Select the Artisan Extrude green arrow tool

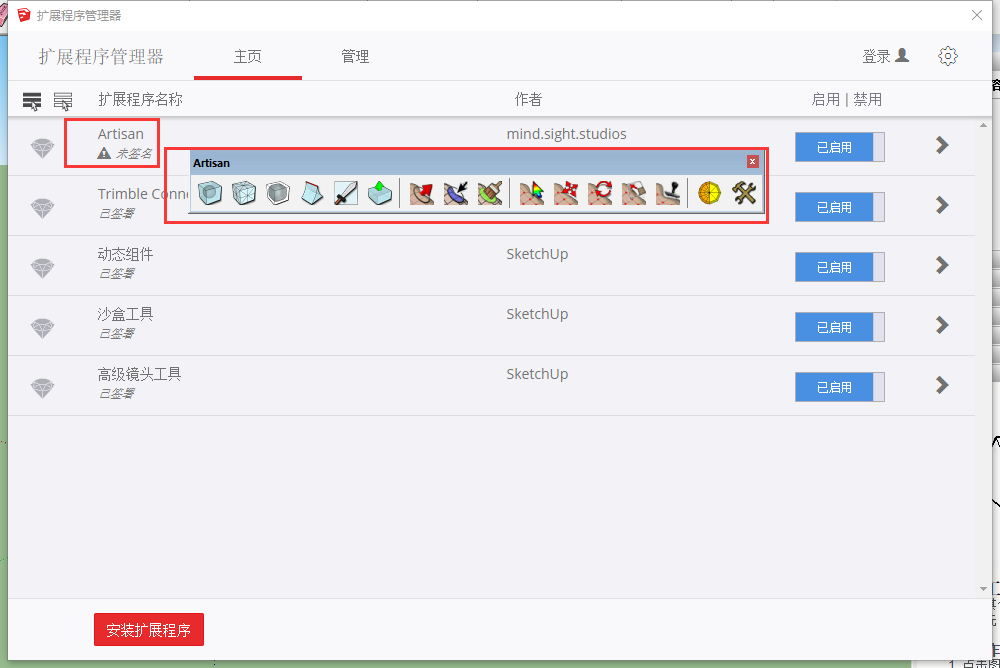click(380, 193)
